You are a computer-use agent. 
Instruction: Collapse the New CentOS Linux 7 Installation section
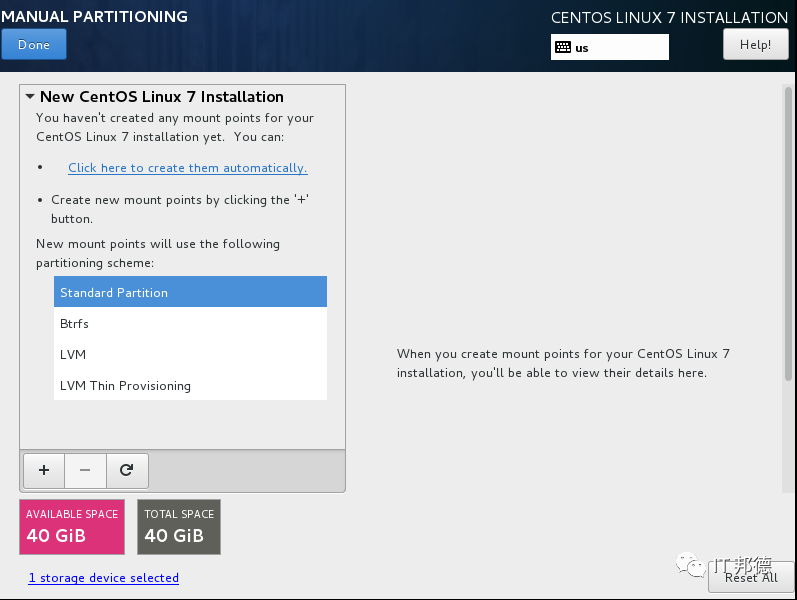pos(30,96)
